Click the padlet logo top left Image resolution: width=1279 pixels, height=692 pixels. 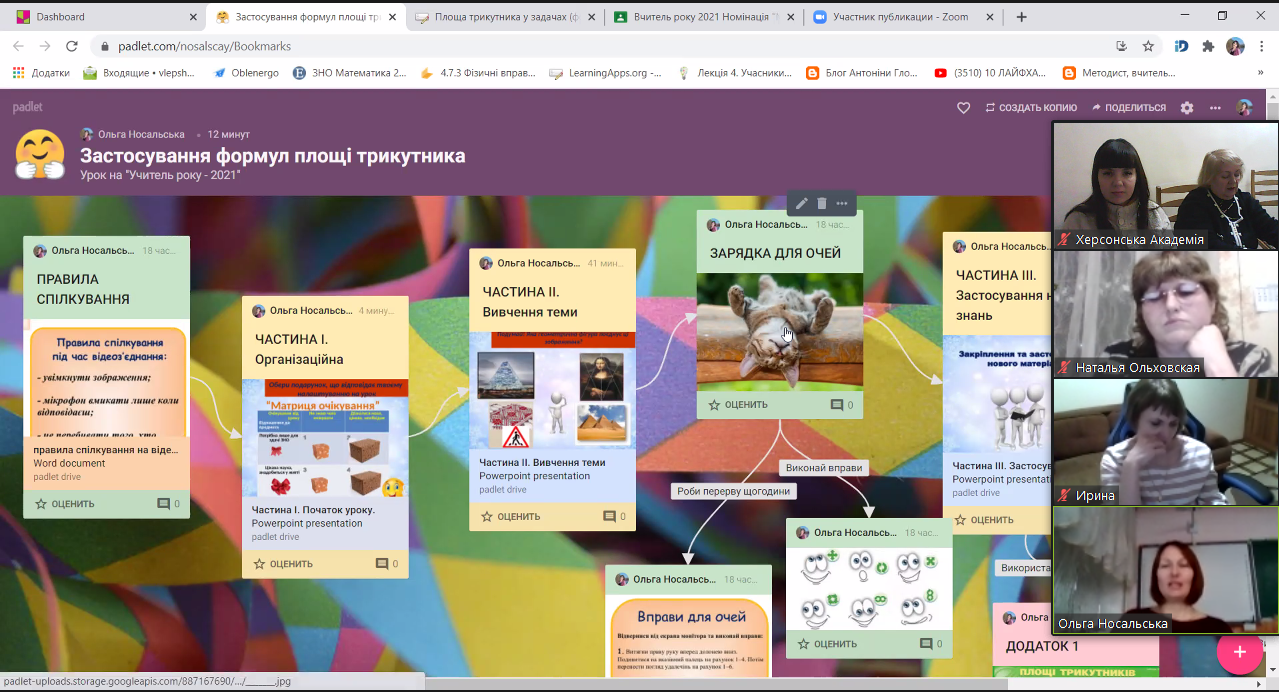[28, 107]
